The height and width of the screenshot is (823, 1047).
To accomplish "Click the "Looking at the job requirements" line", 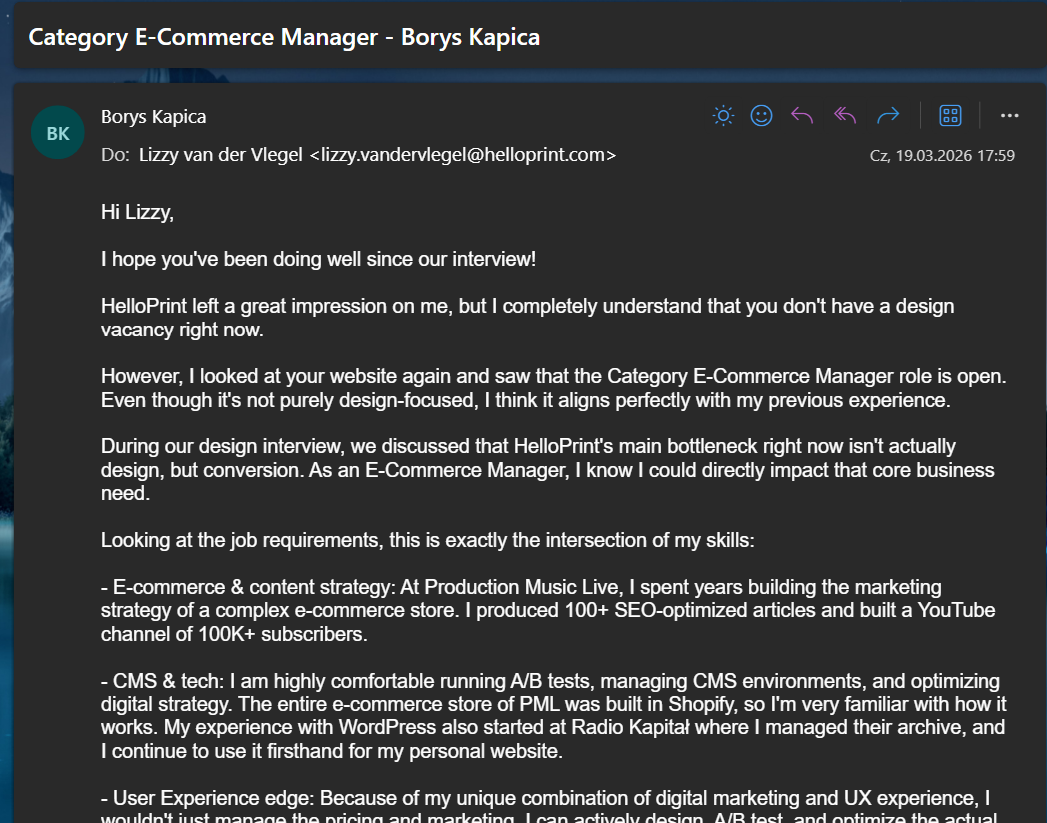I will tap(427, 541).
